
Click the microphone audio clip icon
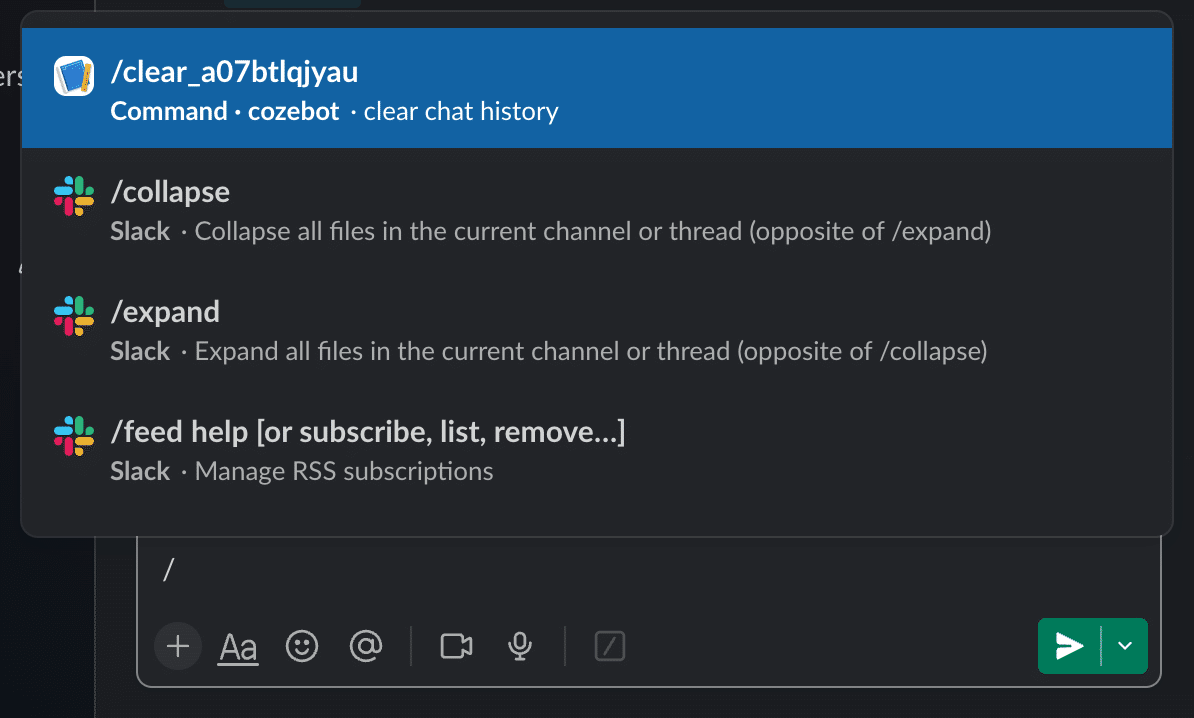pos(519,646)
